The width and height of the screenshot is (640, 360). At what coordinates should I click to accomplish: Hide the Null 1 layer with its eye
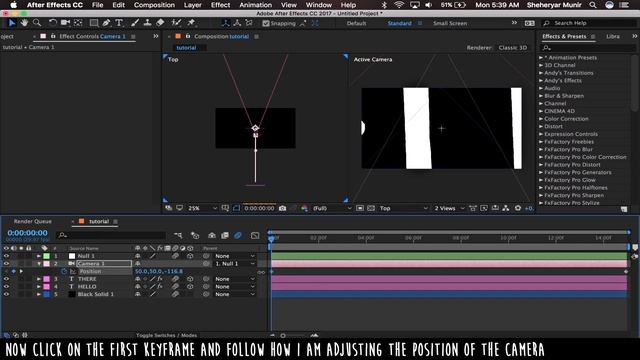click(x=6, y=256)
